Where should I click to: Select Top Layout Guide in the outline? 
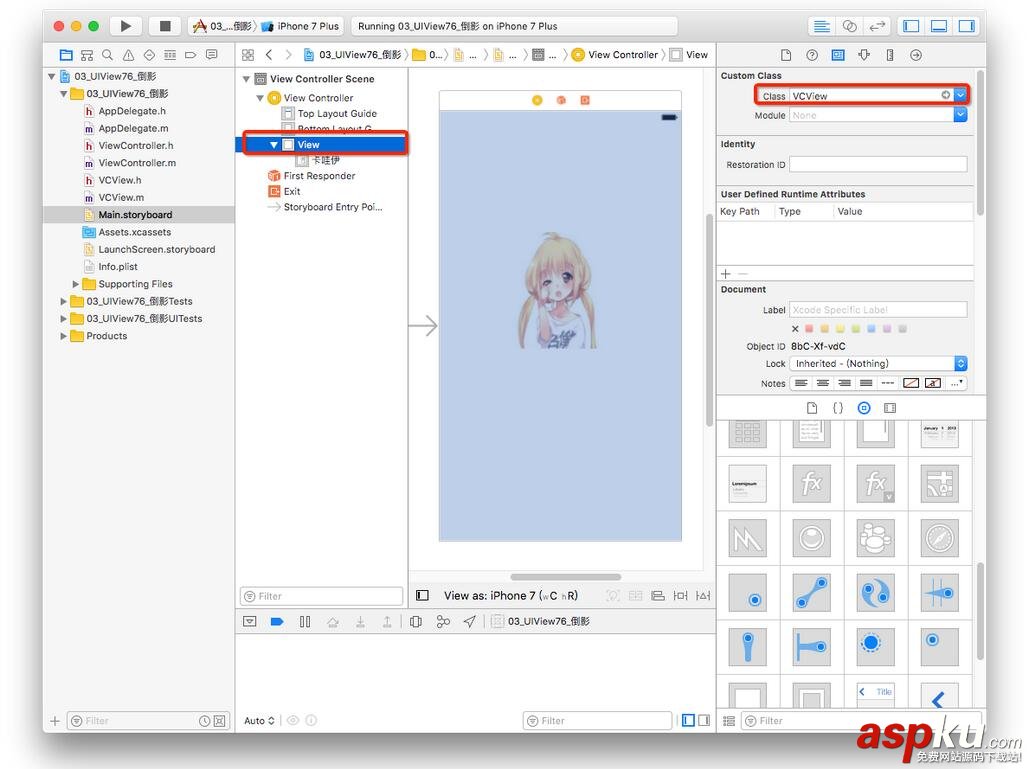click(x=337, y=113)
